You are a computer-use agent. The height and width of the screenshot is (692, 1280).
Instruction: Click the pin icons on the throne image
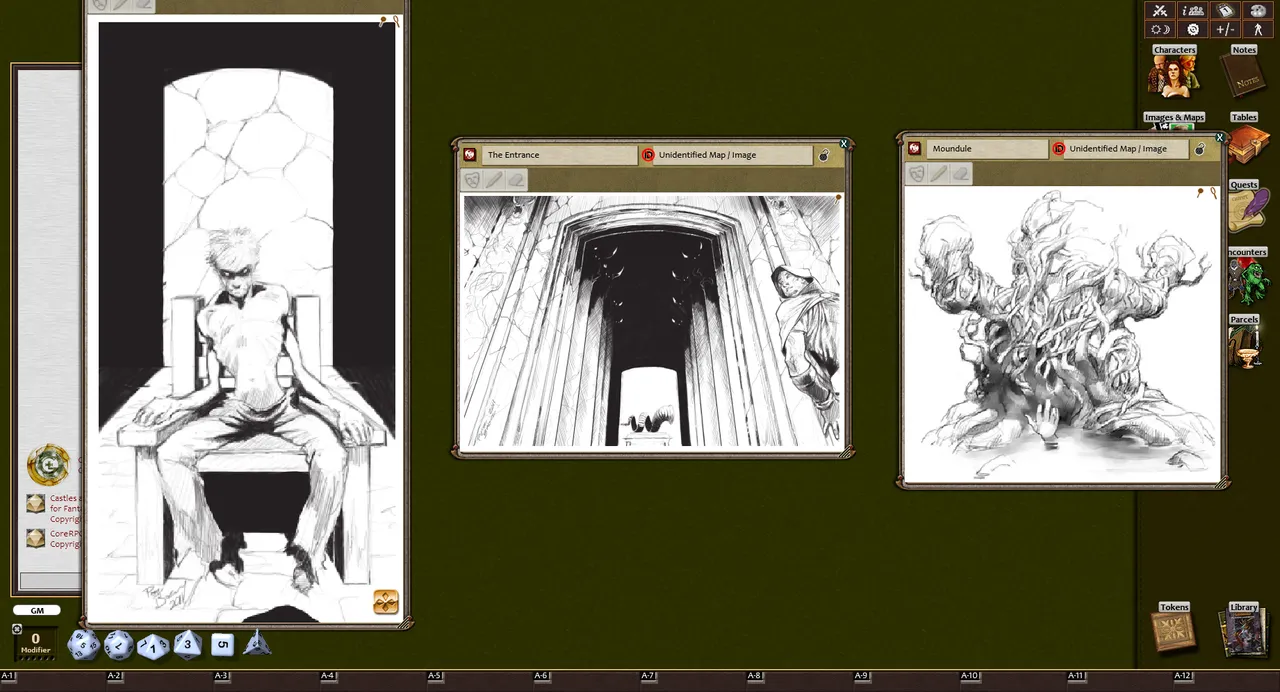(x=389, y=21)
